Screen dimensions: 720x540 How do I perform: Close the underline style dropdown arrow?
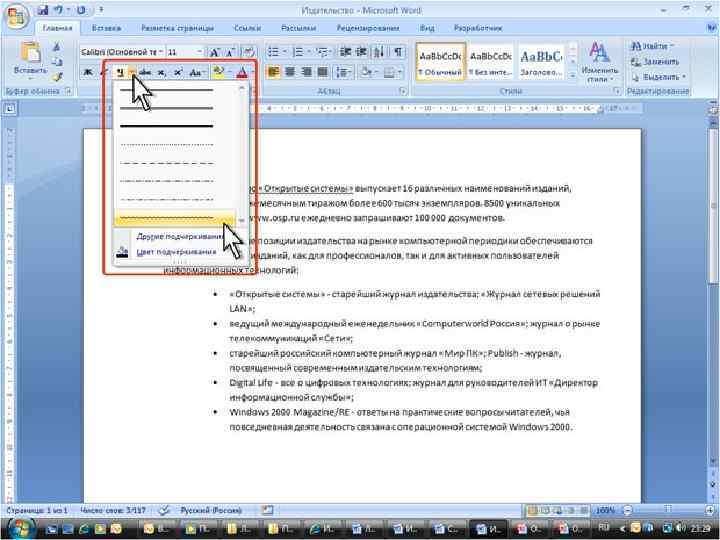point(132,72)
